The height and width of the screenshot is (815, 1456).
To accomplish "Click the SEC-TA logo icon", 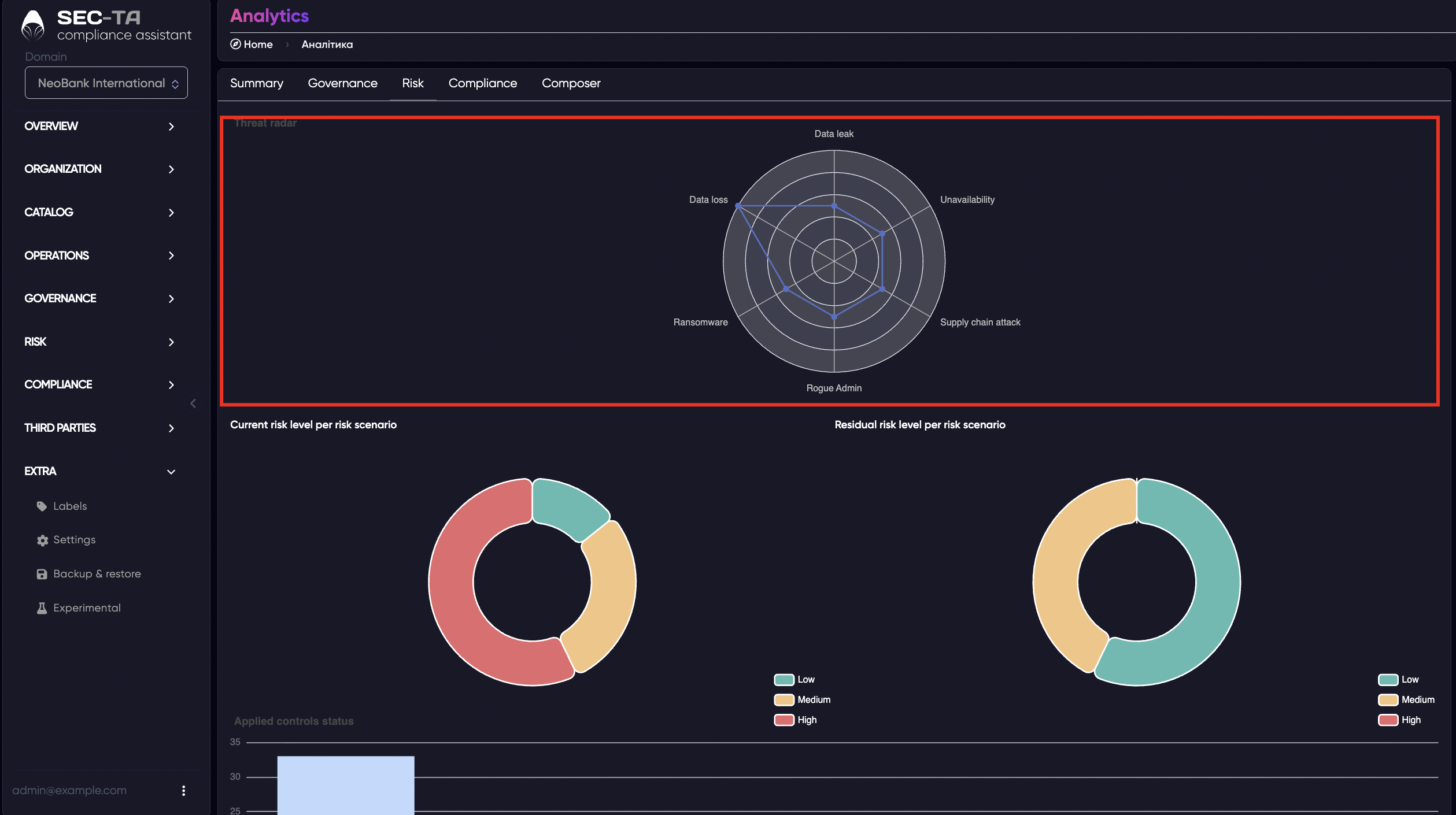I will click(x=33, y=26).
